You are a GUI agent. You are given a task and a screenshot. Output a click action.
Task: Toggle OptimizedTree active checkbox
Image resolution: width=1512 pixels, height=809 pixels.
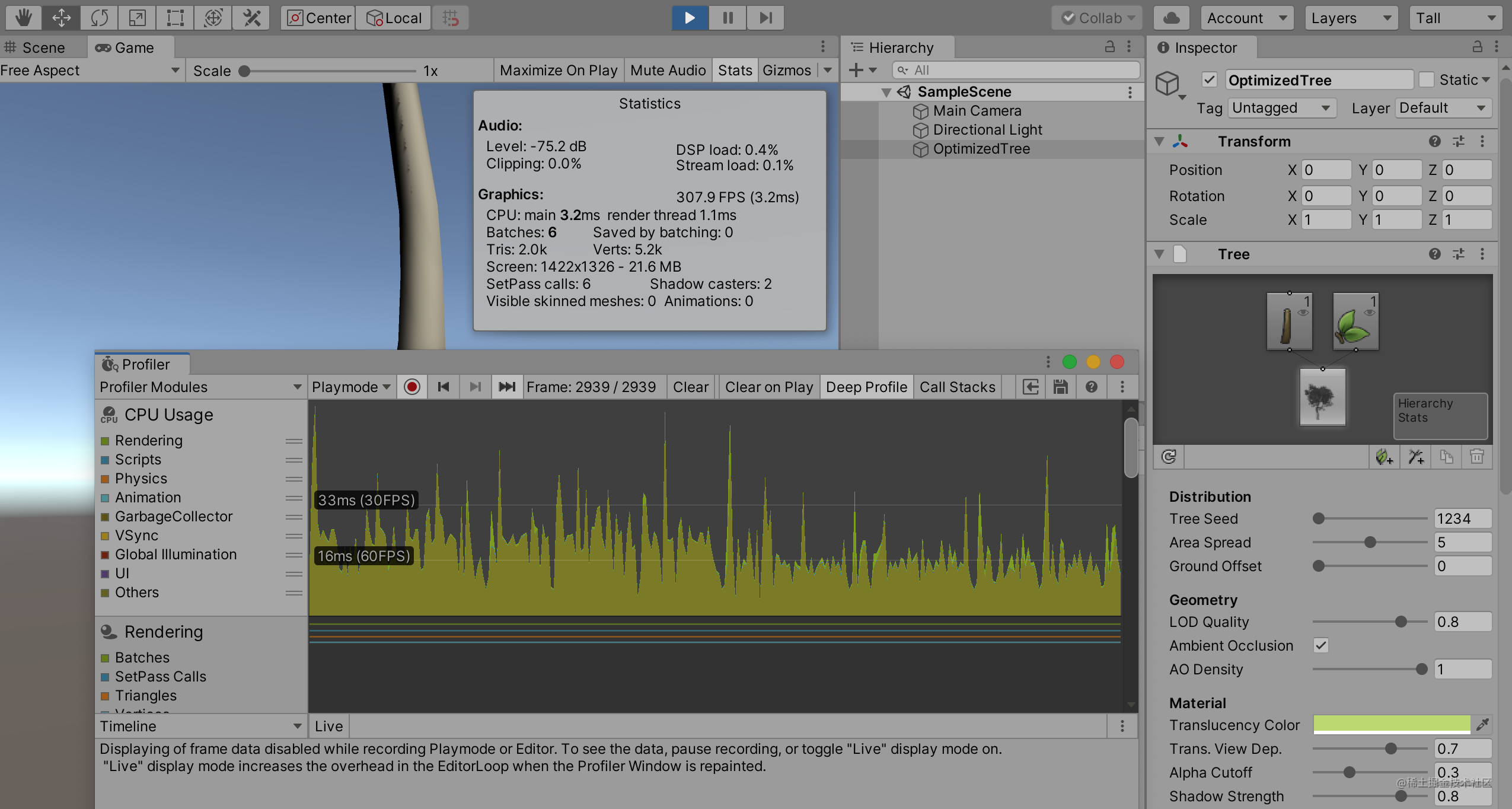1210,79
